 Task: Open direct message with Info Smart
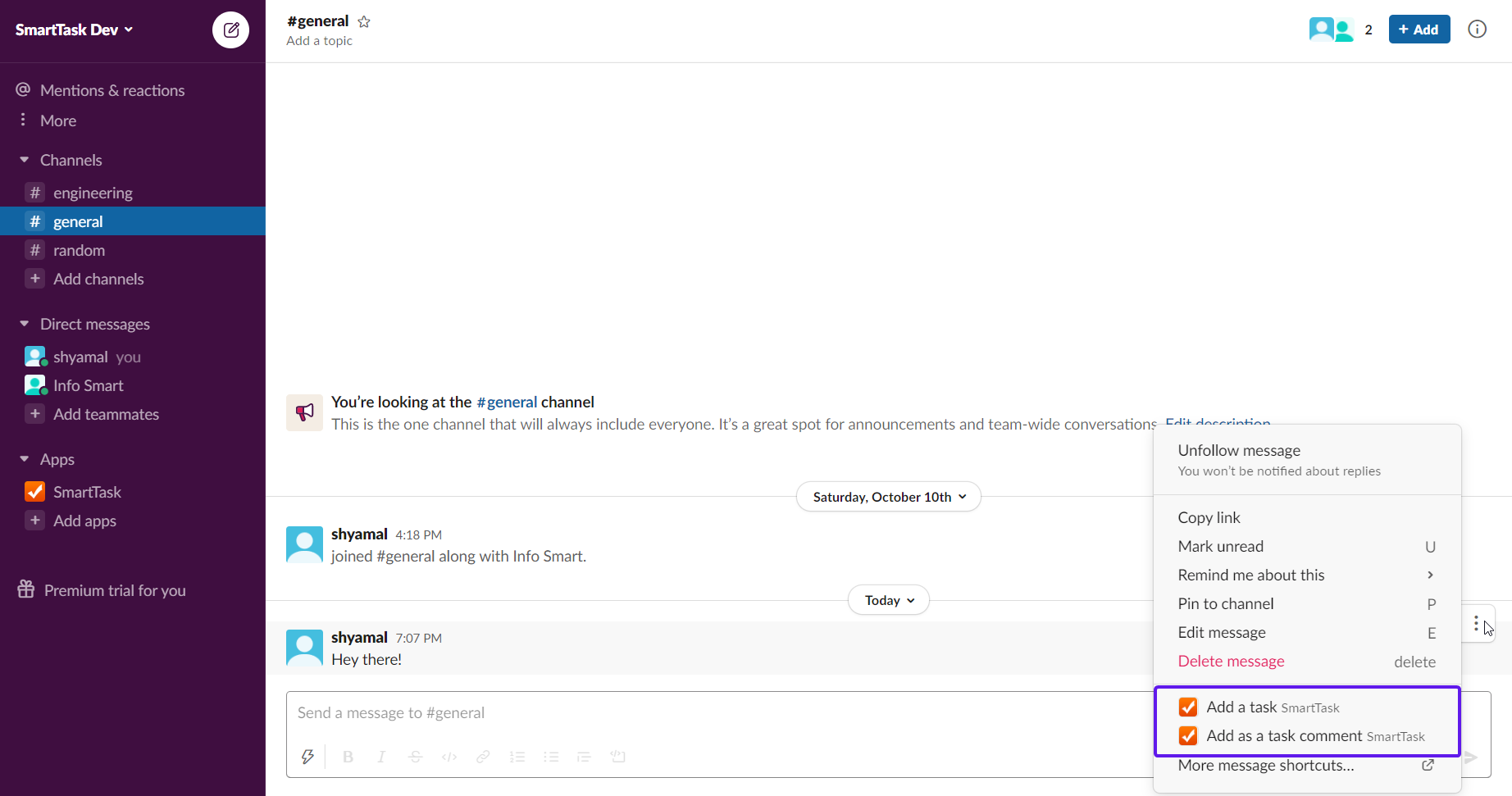[x=133, y=385]
